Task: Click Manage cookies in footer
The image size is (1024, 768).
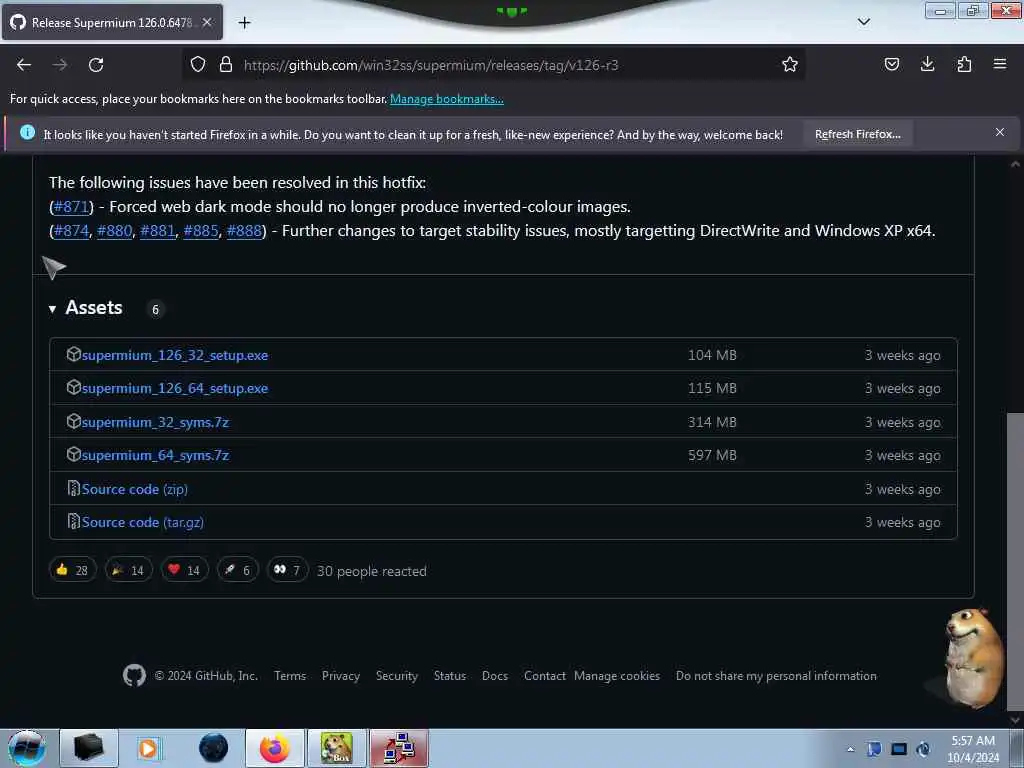Action: point(616,676)
